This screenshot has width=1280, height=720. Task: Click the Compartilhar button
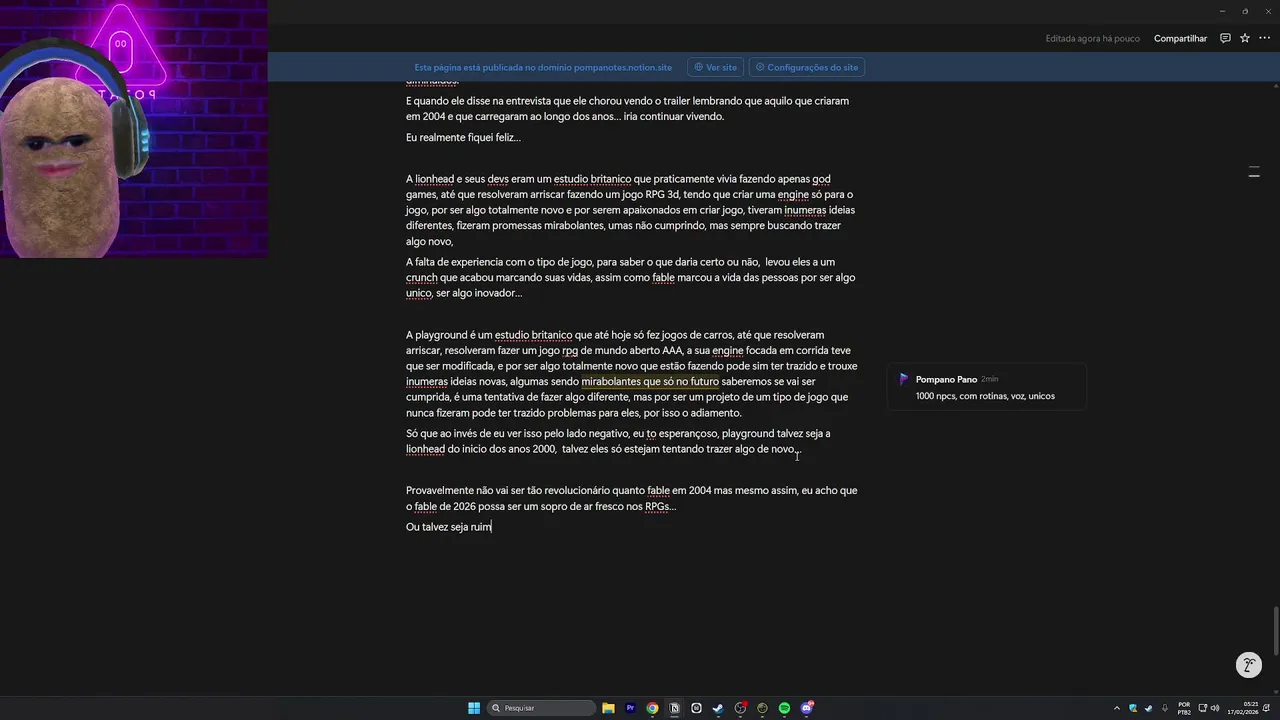coord(1180,38)
